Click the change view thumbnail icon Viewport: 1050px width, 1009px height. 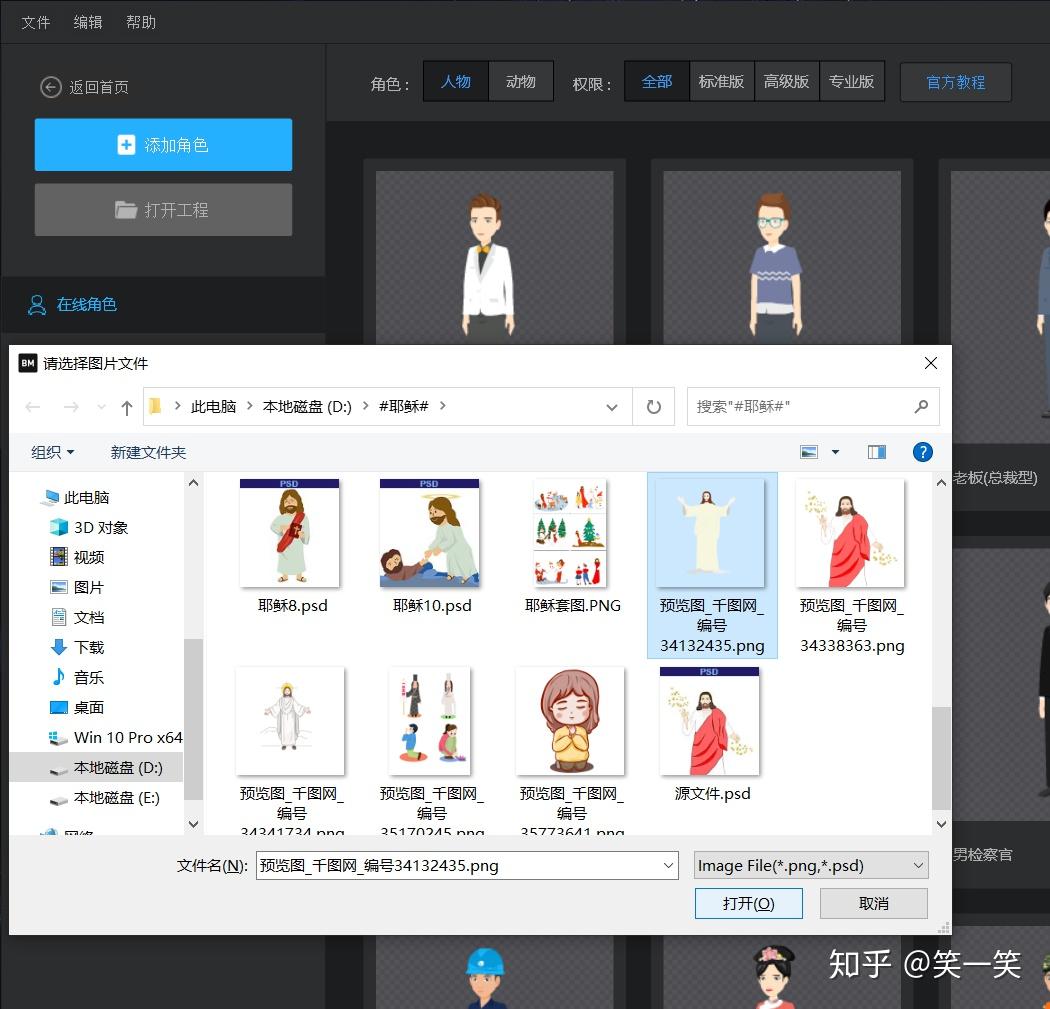808,451
